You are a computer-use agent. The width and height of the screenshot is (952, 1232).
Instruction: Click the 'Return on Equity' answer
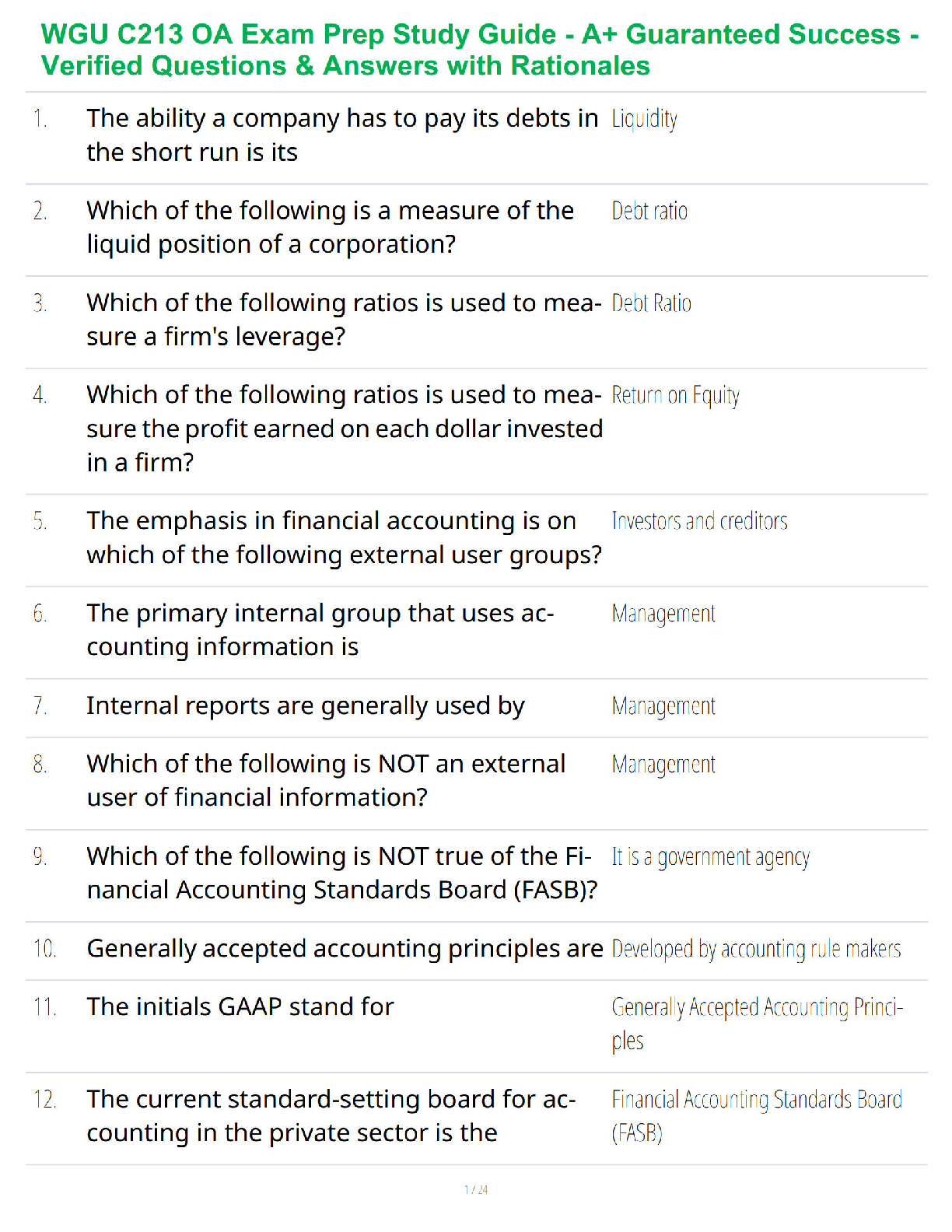[675, 396]
